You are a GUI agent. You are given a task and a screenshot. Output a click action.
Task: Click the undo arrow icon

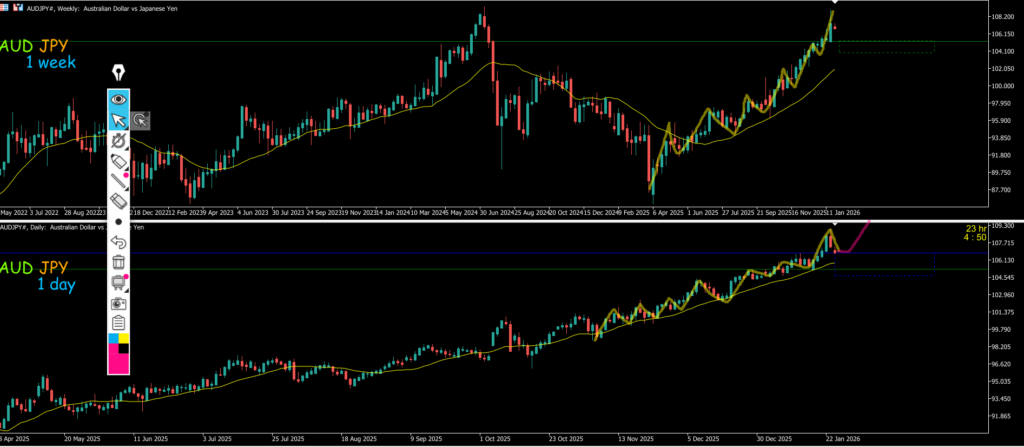coord(118,242)
